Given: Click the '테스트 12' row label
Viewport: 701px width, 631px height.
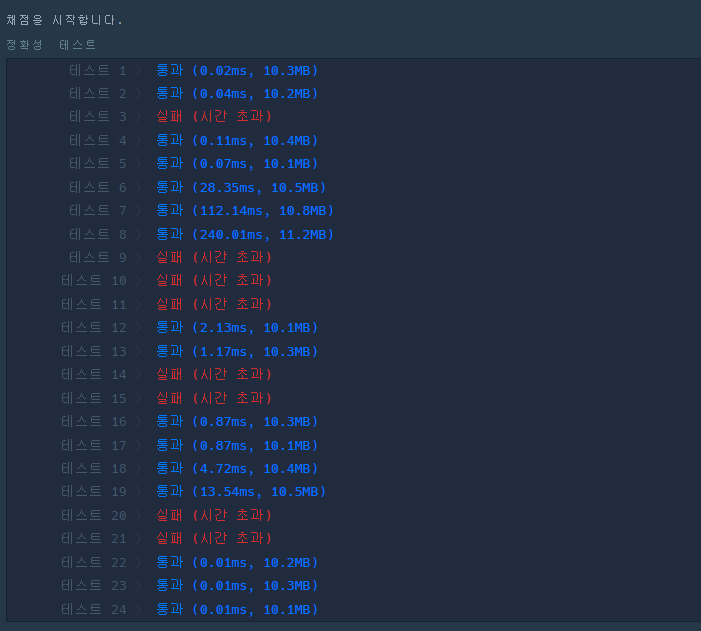Looking at the screenshot, I should (x=94, y=327).
